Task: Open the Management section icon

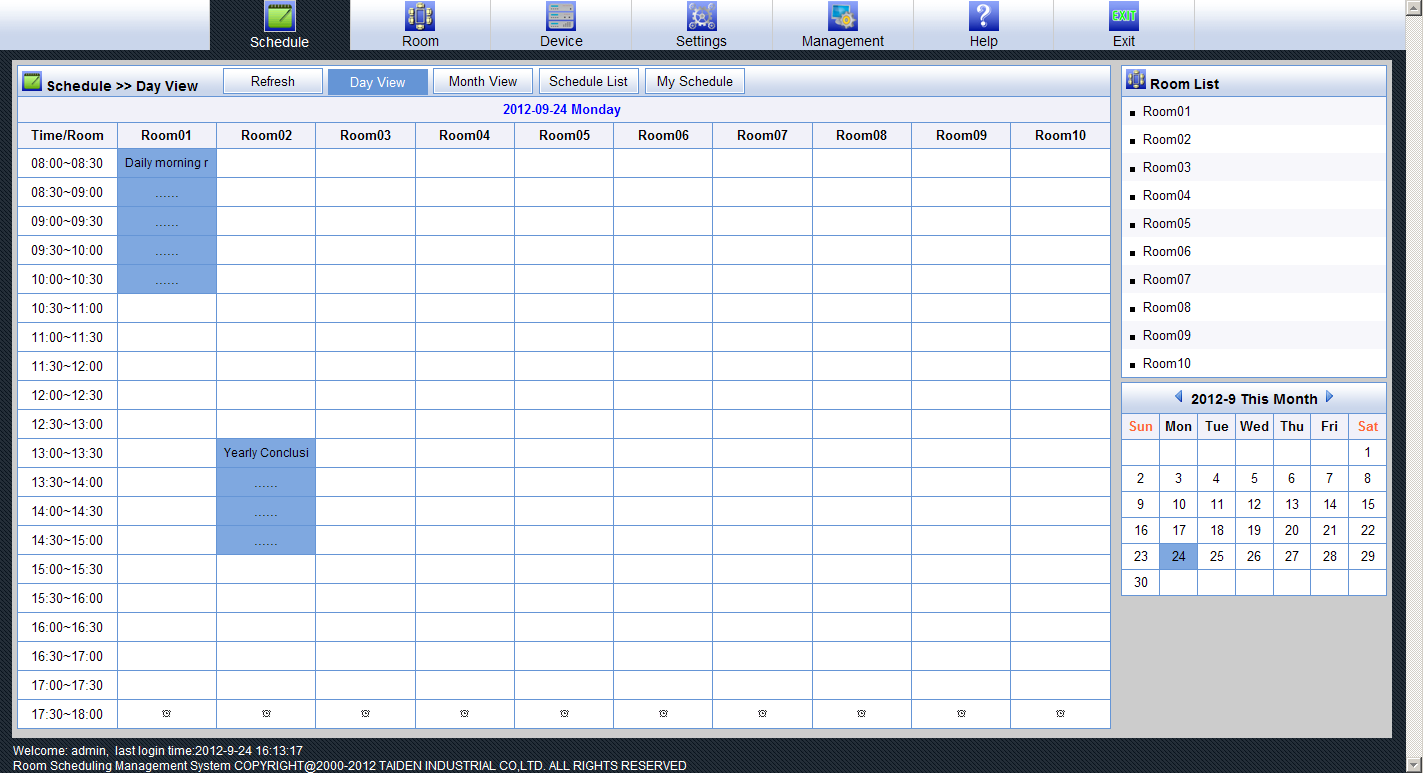Action: coord(842,17)
